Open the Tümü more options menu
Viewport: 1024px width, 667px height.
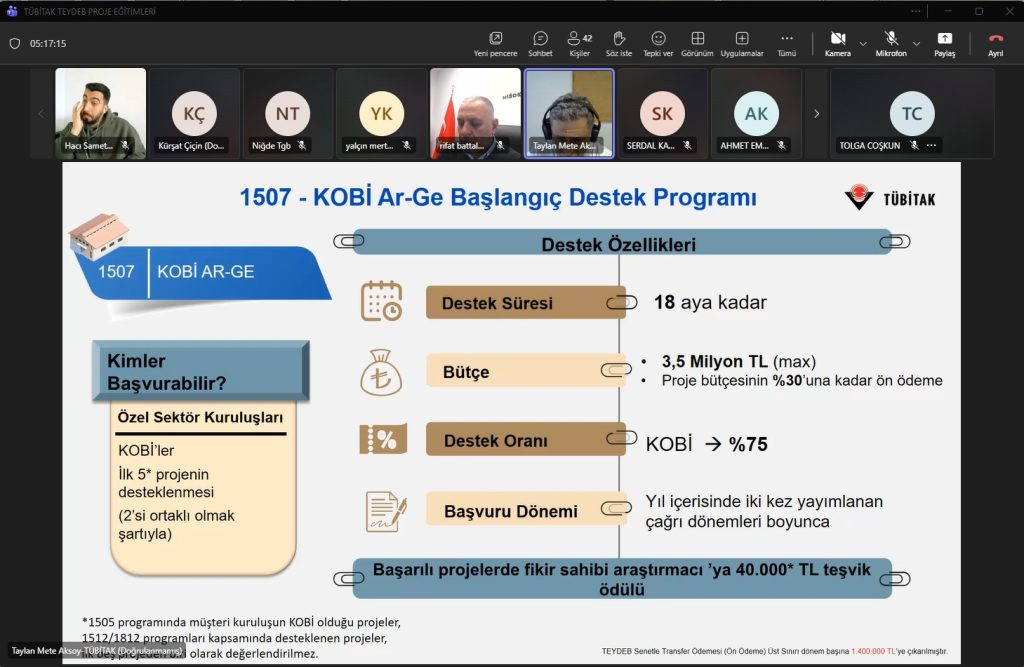[787, 43]
